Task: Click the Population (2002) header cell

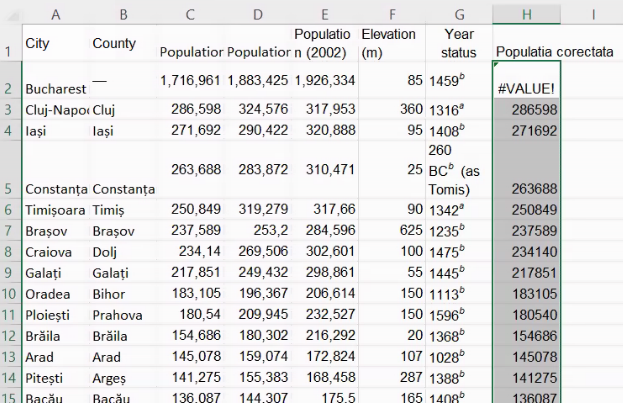Action: click(324, 43)
